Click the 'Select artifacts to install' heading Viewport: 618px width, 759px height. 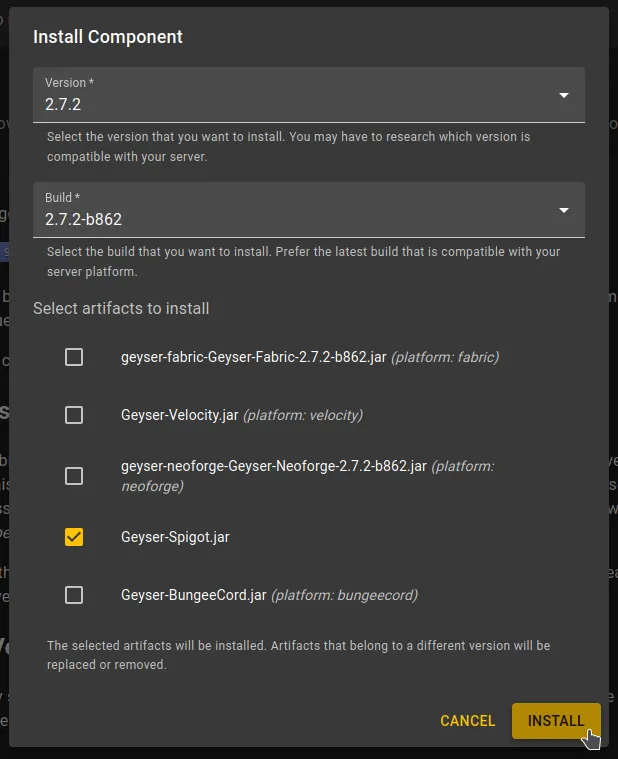pyautogui.click(x=121, y=308)
